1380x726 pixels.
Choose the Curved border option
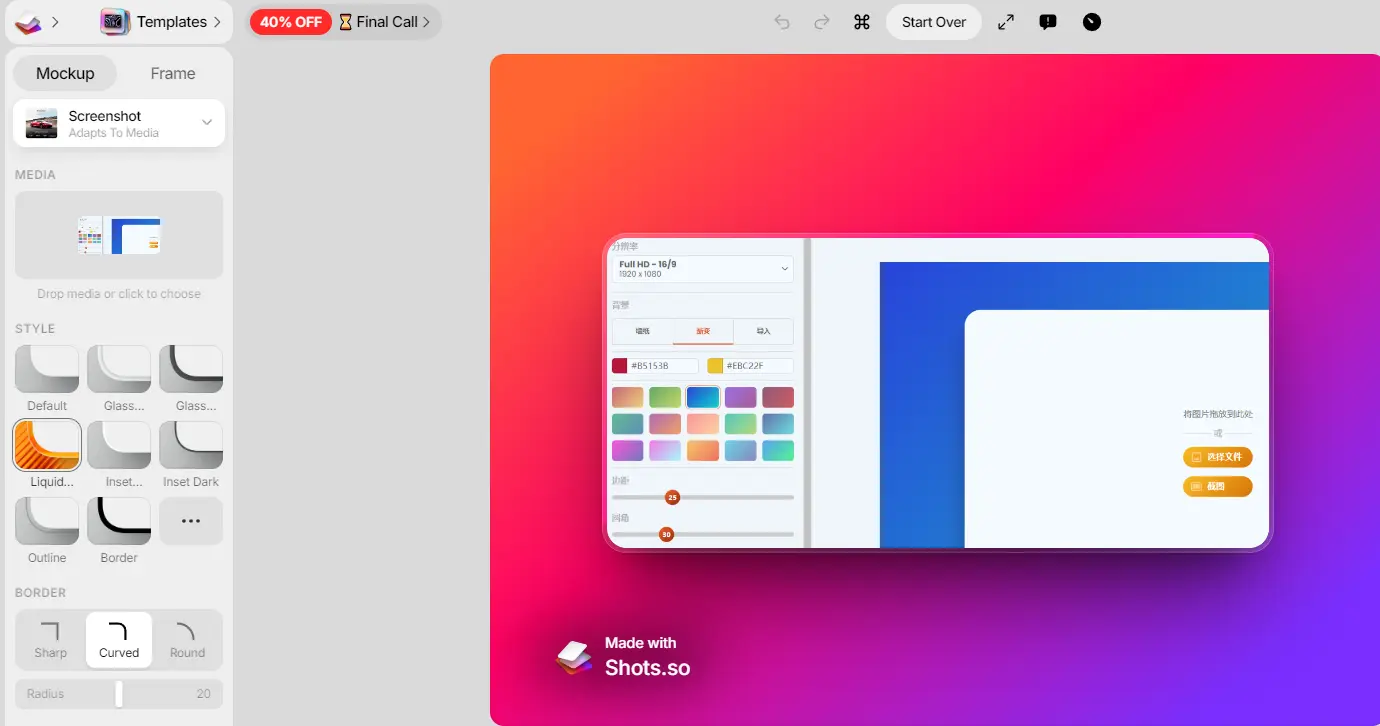click(x=119, y=640)
